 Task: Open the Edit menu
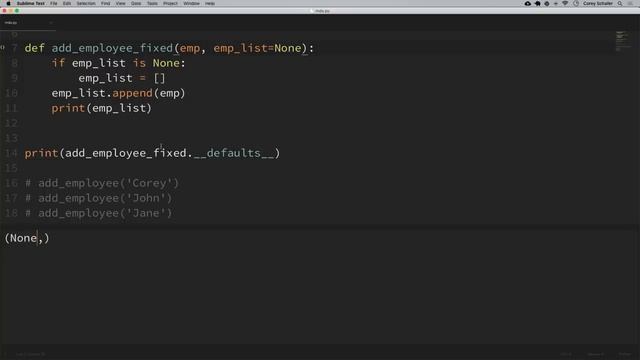pyautogui.click(x=67, y=3)
